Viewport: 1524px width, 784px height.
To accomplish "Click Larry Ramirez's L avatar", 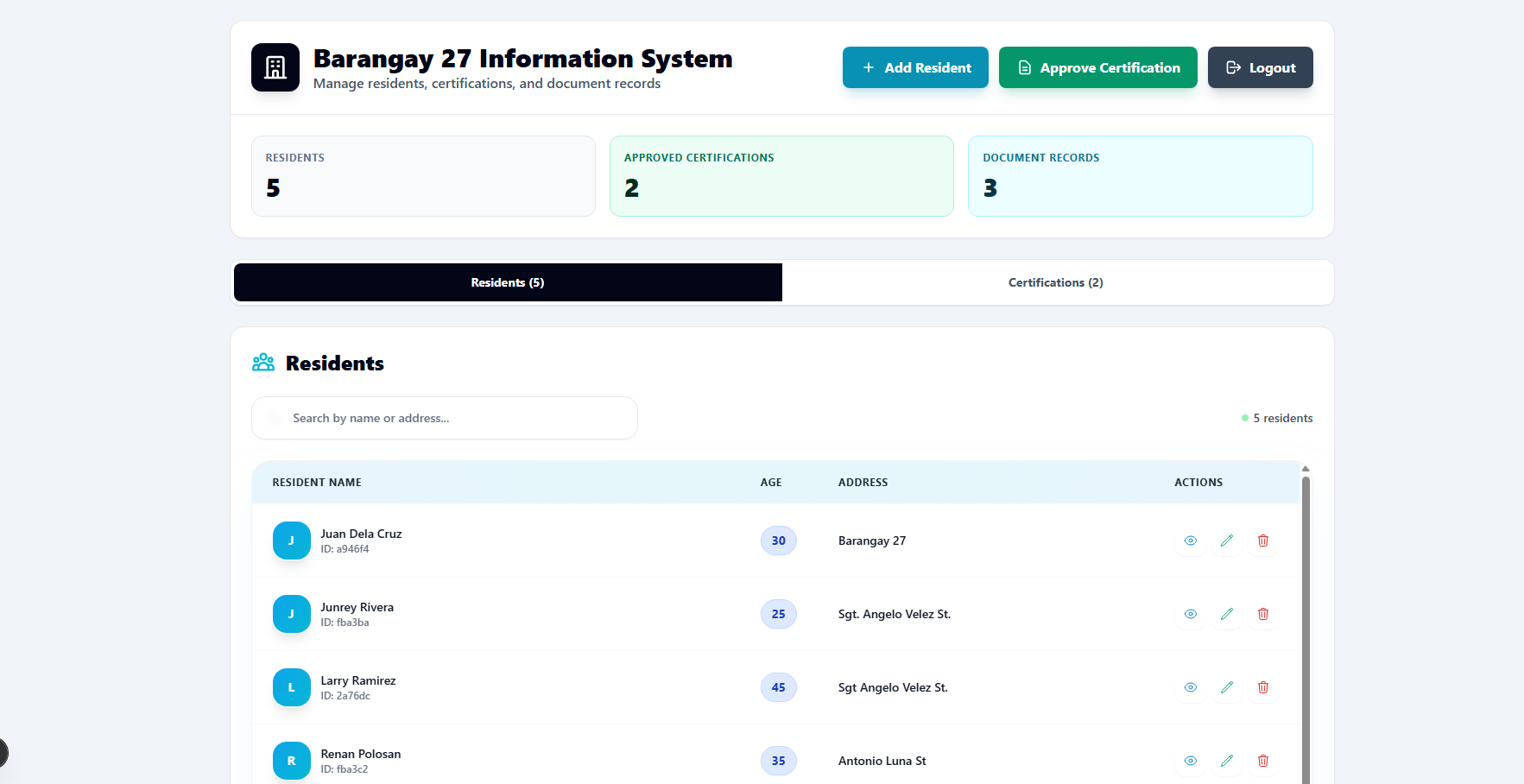I will 292,687.
